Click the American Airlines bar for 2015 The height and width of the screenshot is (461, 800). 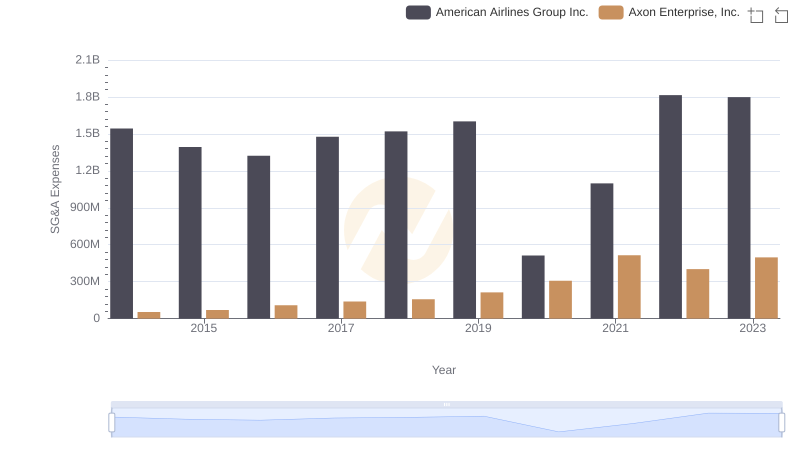click(x=190, y=233)
